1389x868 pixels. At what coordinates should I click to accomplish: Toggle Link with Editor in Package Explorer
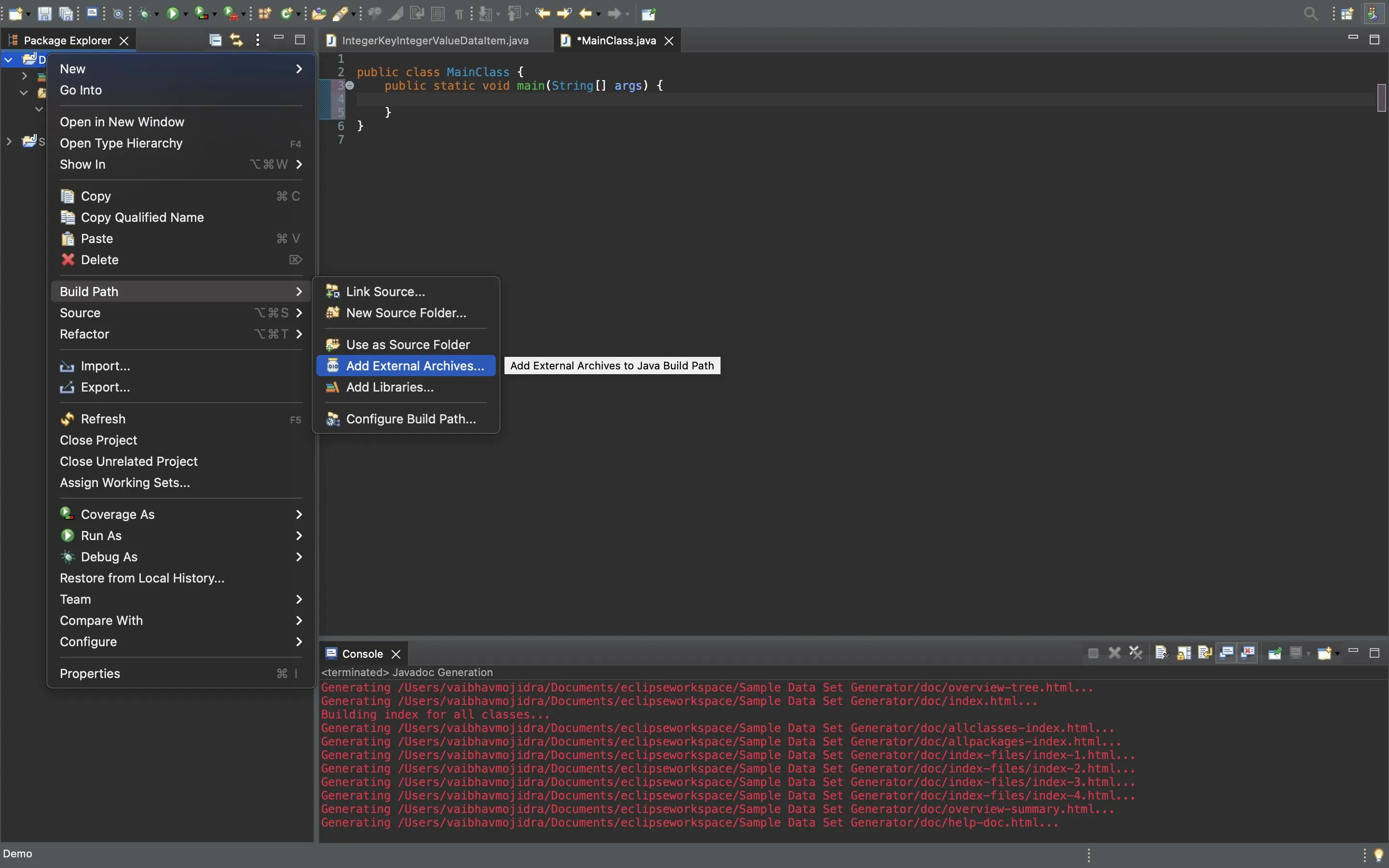click(x=236, y=40)
